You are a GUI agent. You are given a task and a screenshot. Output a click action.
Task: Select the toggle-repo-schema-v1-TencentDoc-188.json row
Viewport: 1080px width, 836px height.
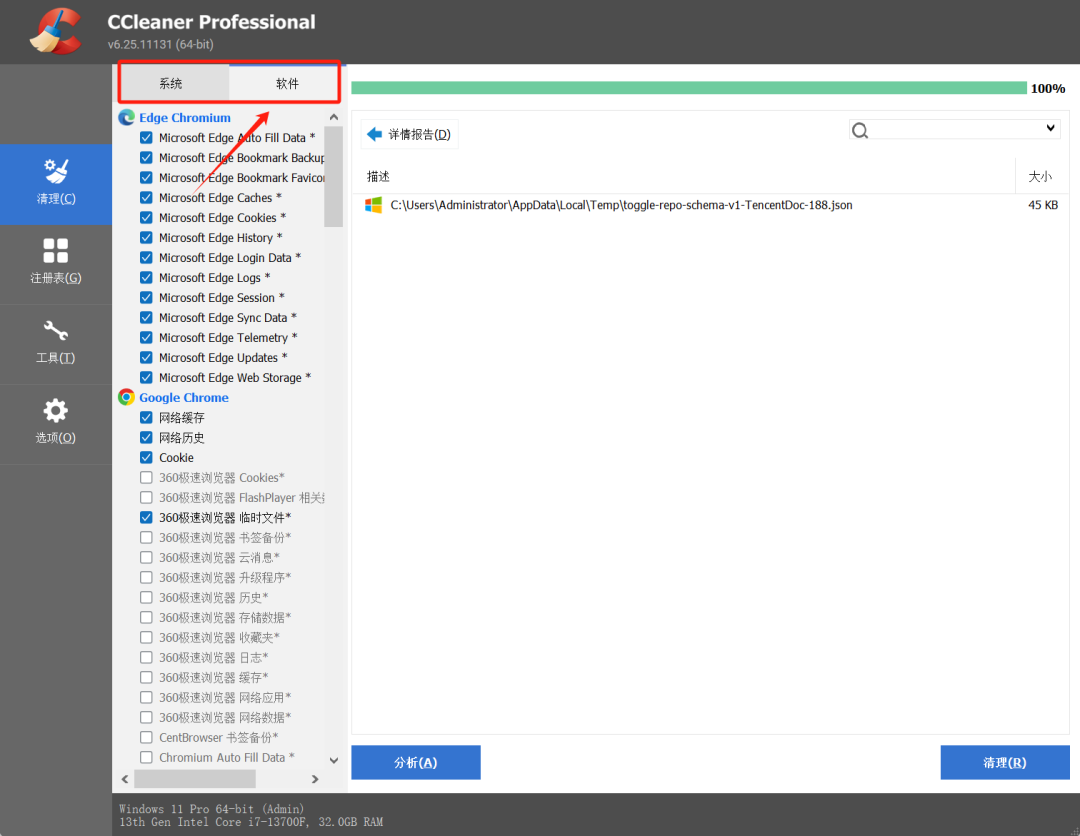[710, 205]
